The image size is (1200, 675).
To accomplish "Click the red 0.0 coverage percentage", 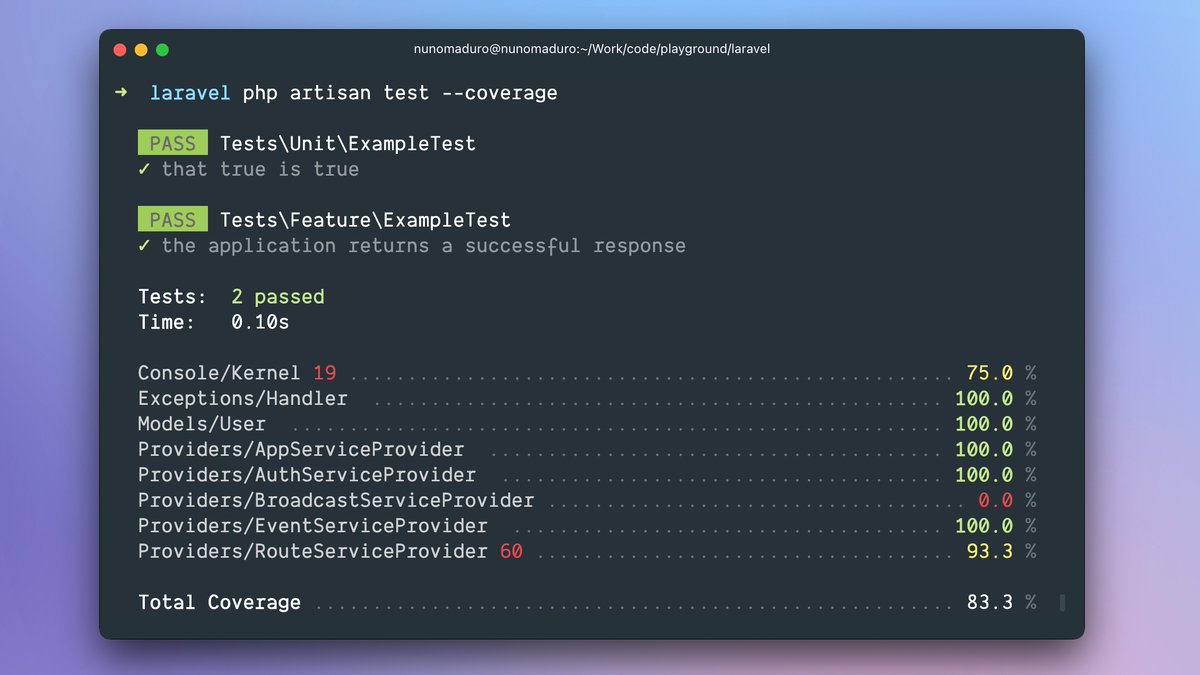I will [x=996, y=500].
